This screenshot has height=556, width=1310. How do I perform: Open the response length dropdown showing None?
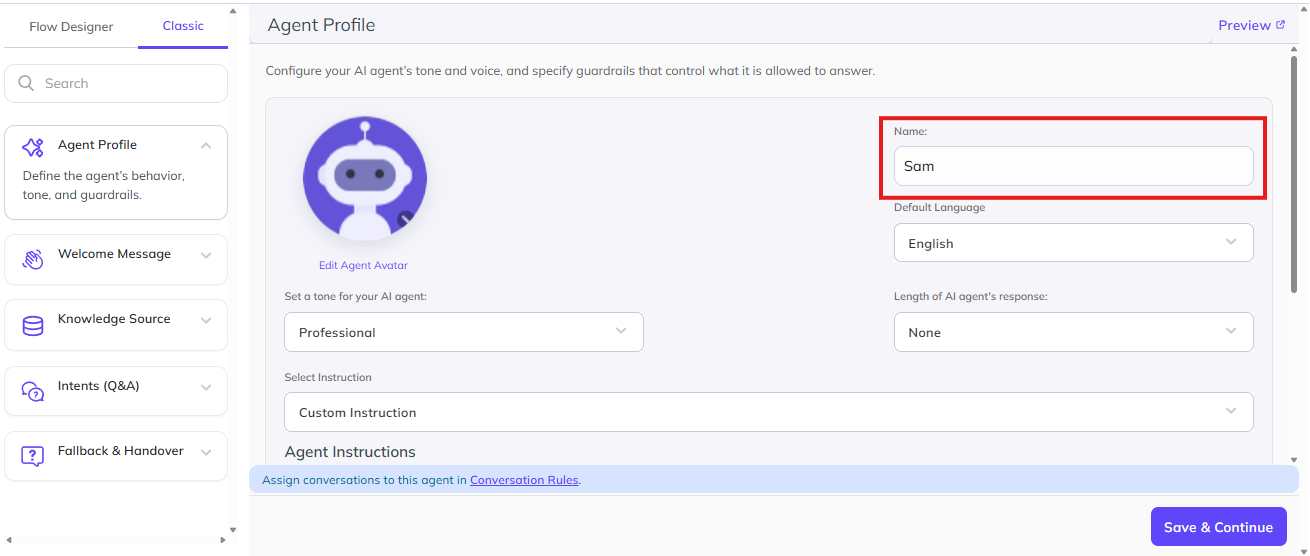click(1073, 332)
